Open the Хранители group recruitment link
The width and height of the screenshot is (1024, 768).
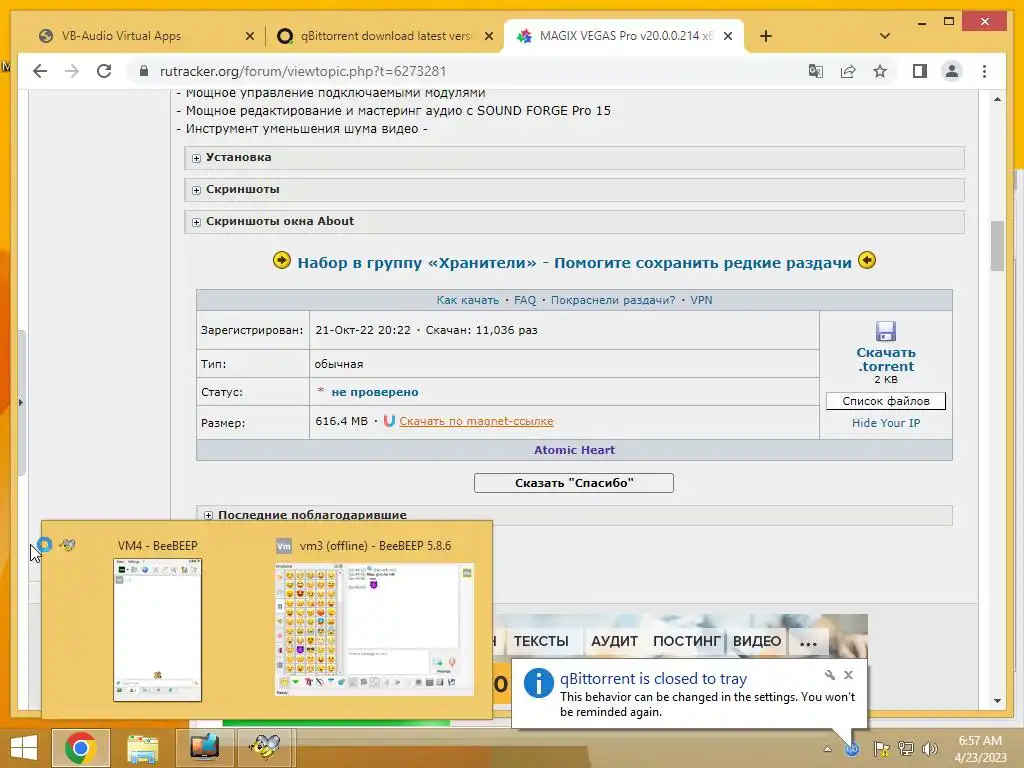575,263
